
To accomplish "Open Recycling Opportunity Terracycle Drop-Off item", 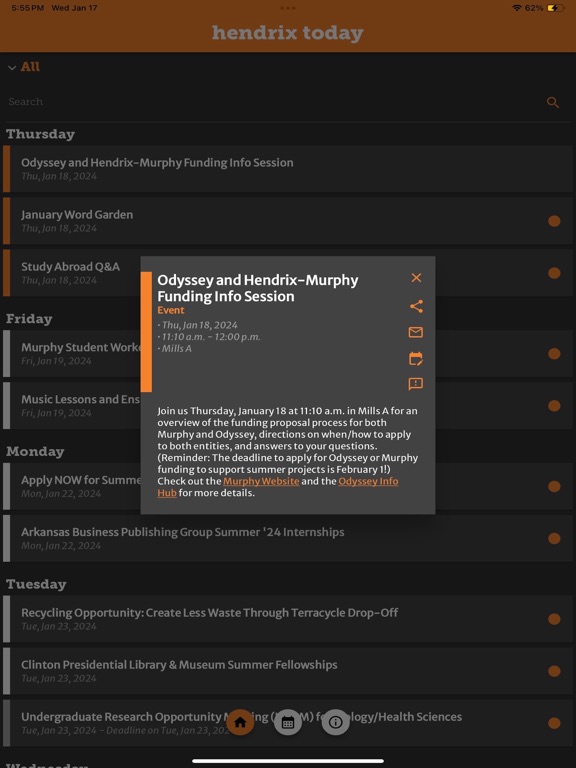I will pyautogui.click(x=288, y=619).
